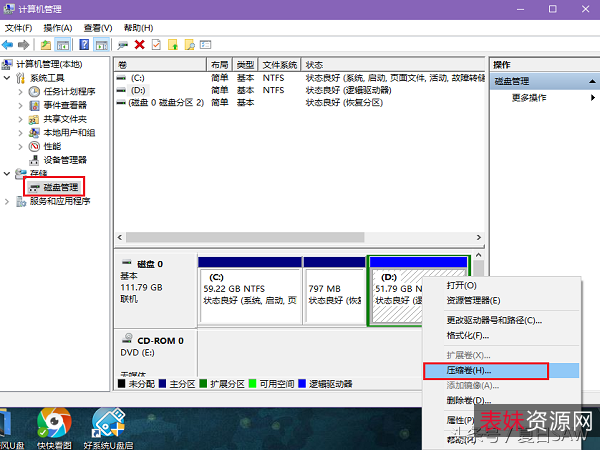
Task: Open the View (查看) menu
Action: coord(98,28)
